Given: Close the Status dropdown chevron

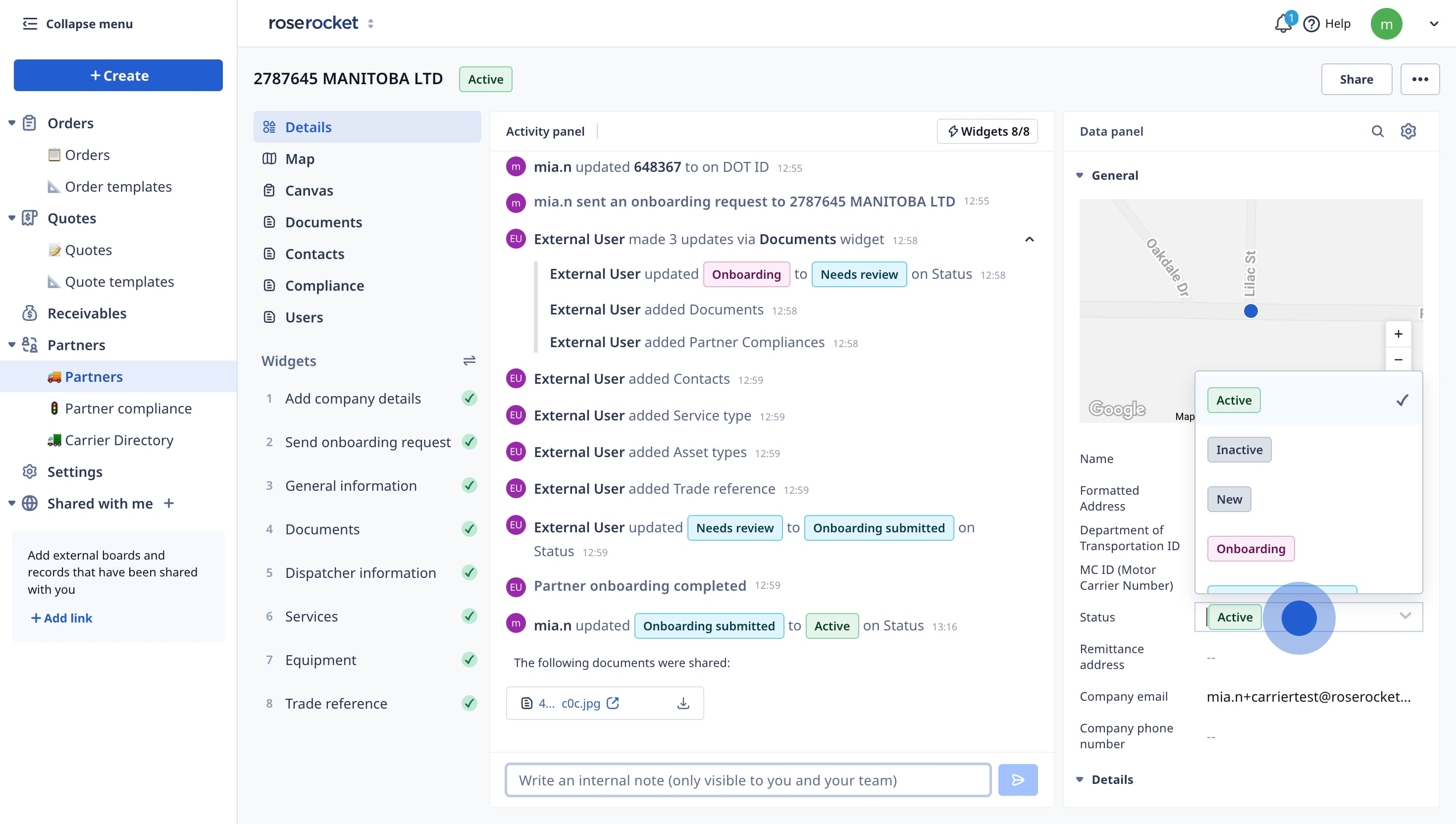Looking at the screenshot, I should click(1405, 617).
